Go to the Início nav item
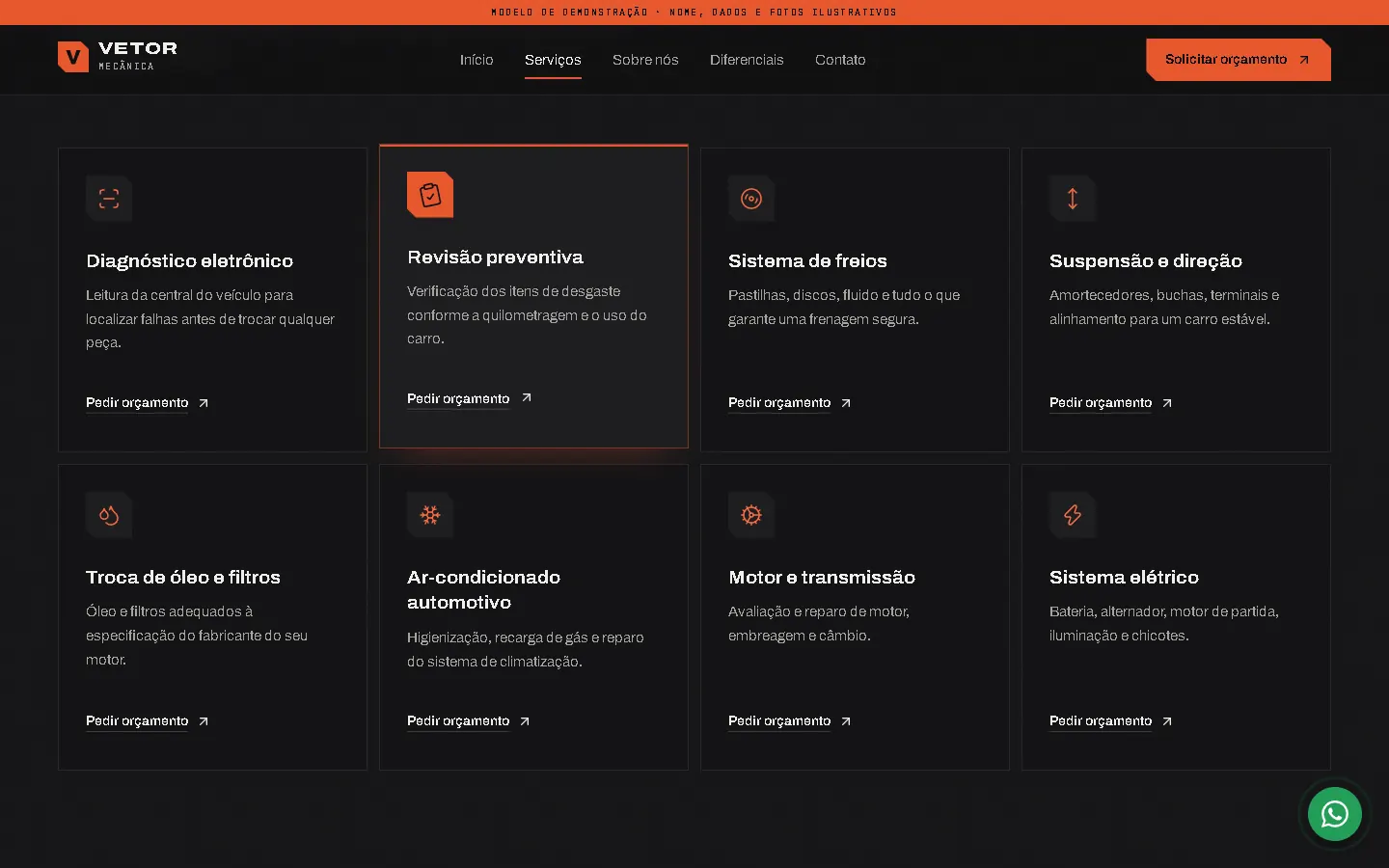Image resolution: width=1389 pixels, height=868 pixels. [x=477, y=60]
